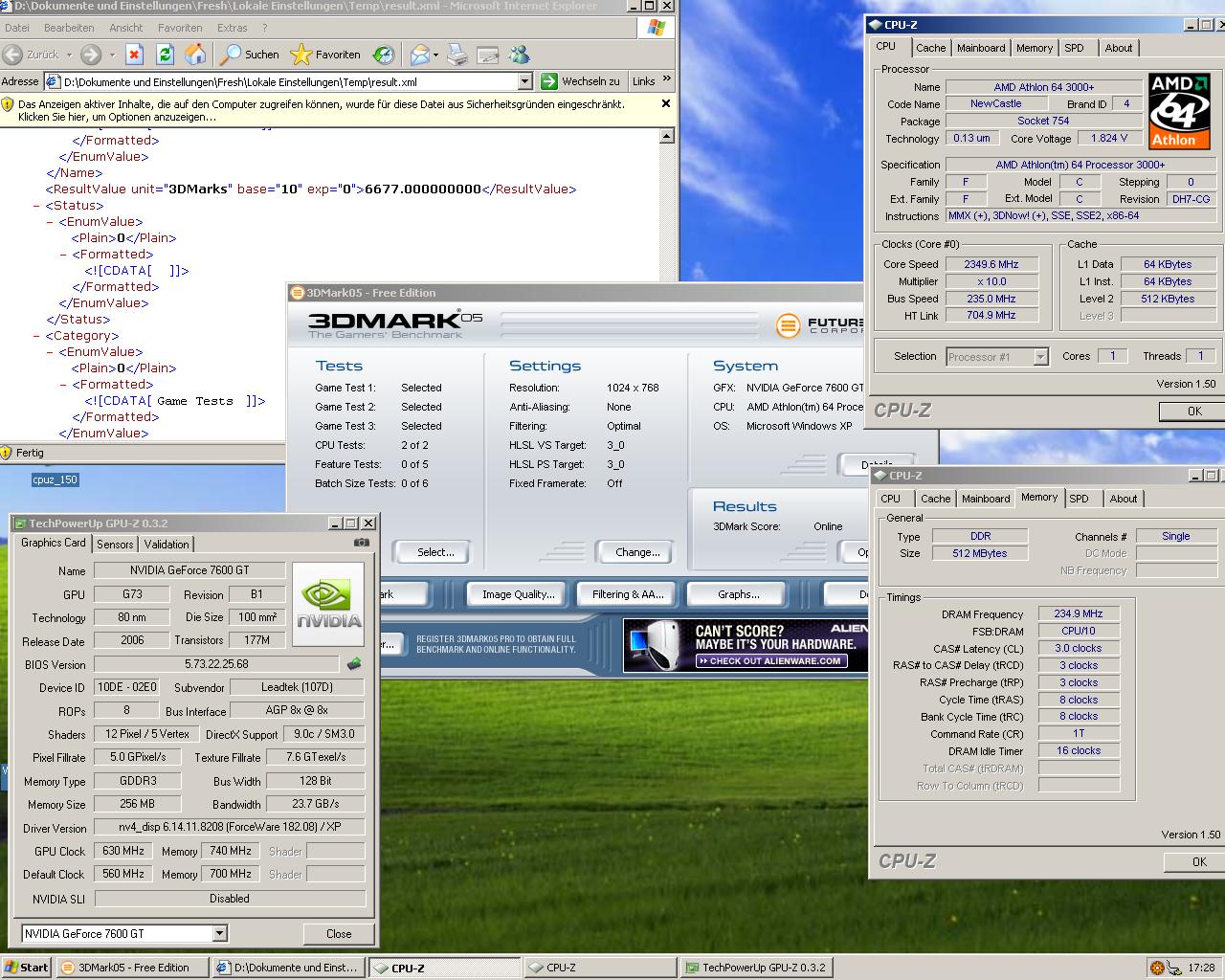Switch to TechPowerUp GPU-Z taskbar button
This screenshot has height=980, width=1225.
coord(756,968)
